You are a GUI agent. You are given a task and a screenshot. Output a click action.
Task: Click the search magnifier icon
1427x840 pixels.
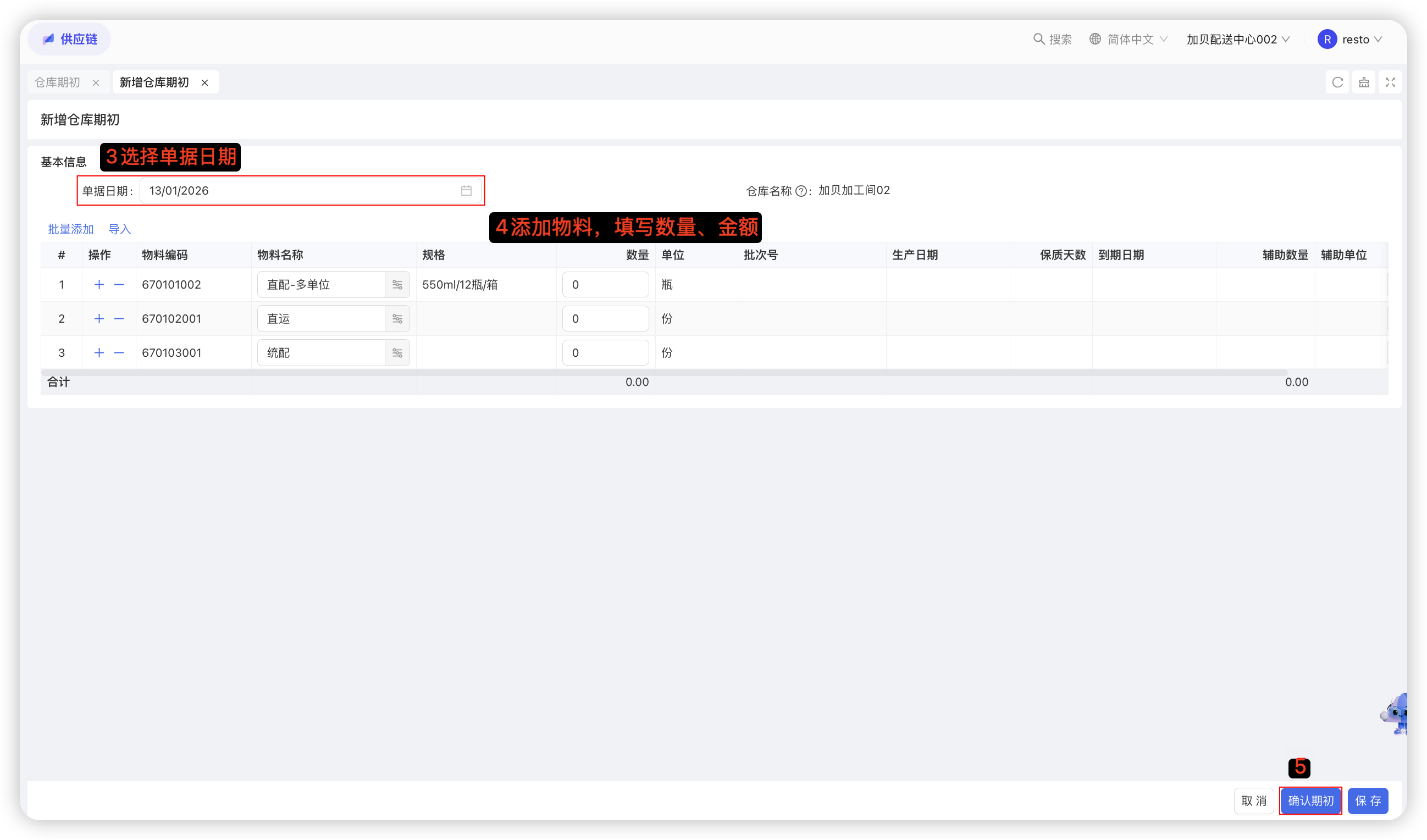tap(1038, 39)
